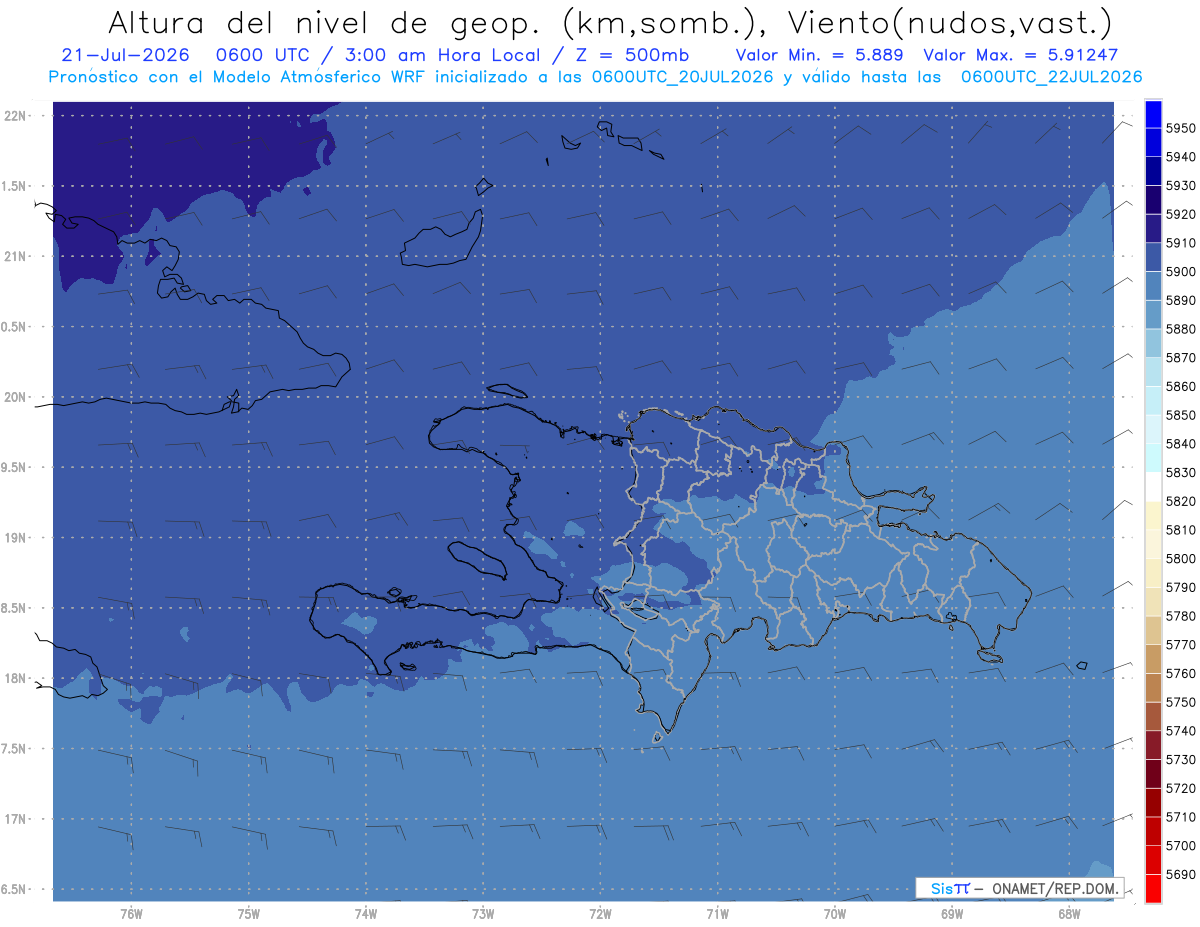Click the 'ONAMET/REP.DOM.' credit label
The width and height of the screenshot is (1200, 927).
[x=1055, y=888]
